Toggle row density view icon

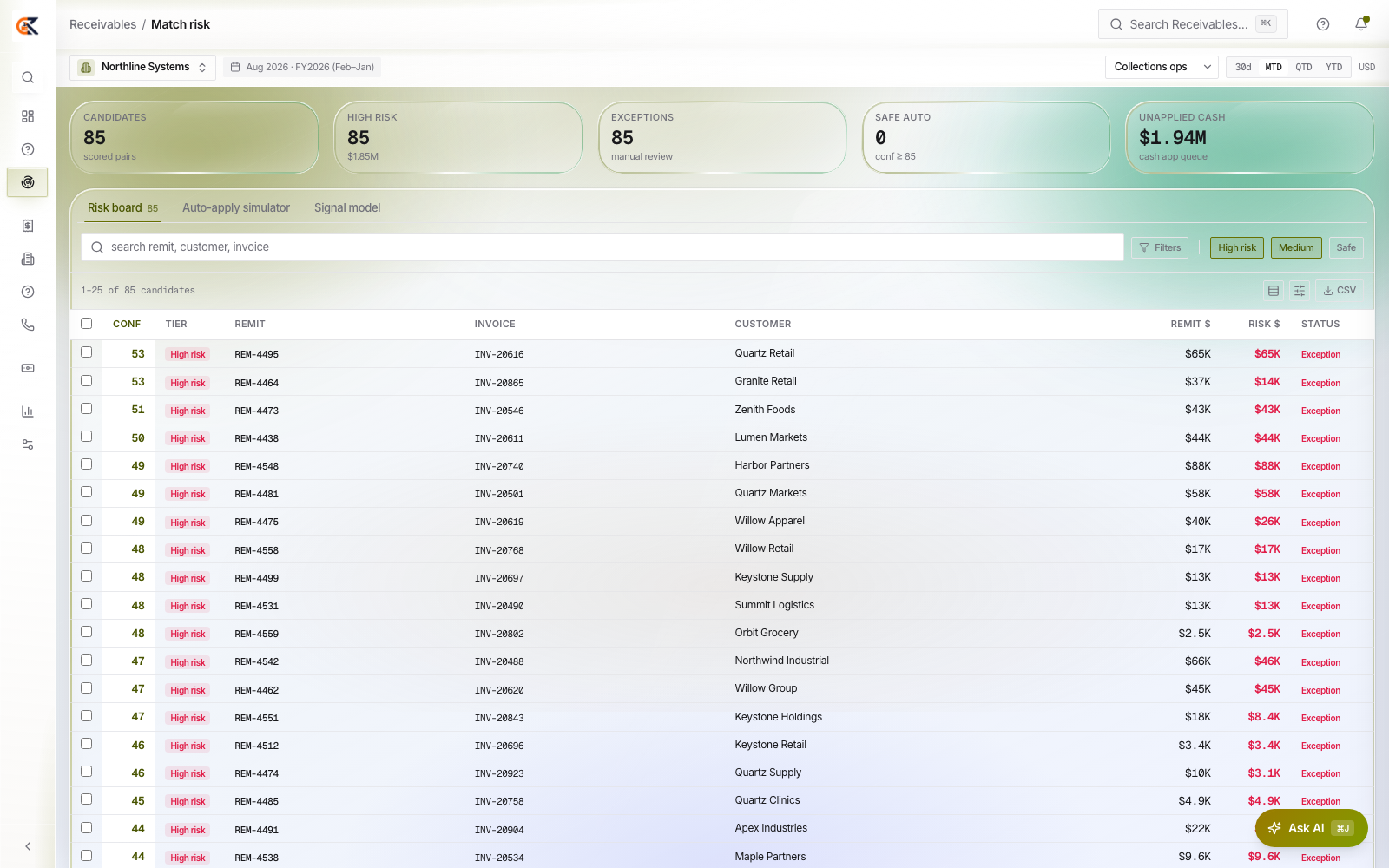pyautogui.click(x=1274, y=291)
